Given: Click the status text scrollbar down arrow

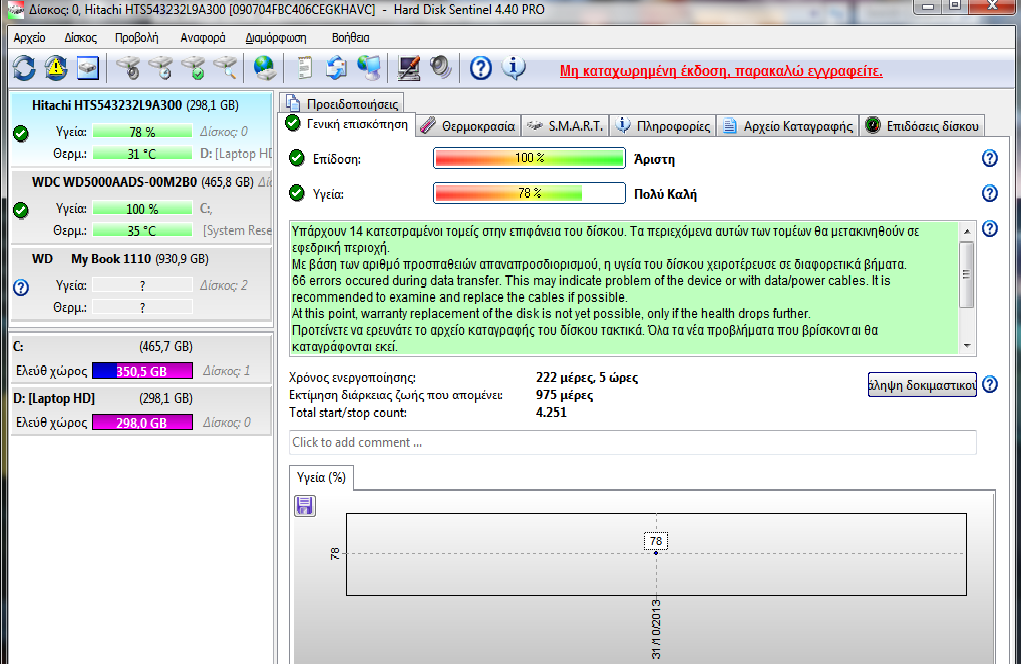Looking at the screenshot, I should click(x=967, y=346).
